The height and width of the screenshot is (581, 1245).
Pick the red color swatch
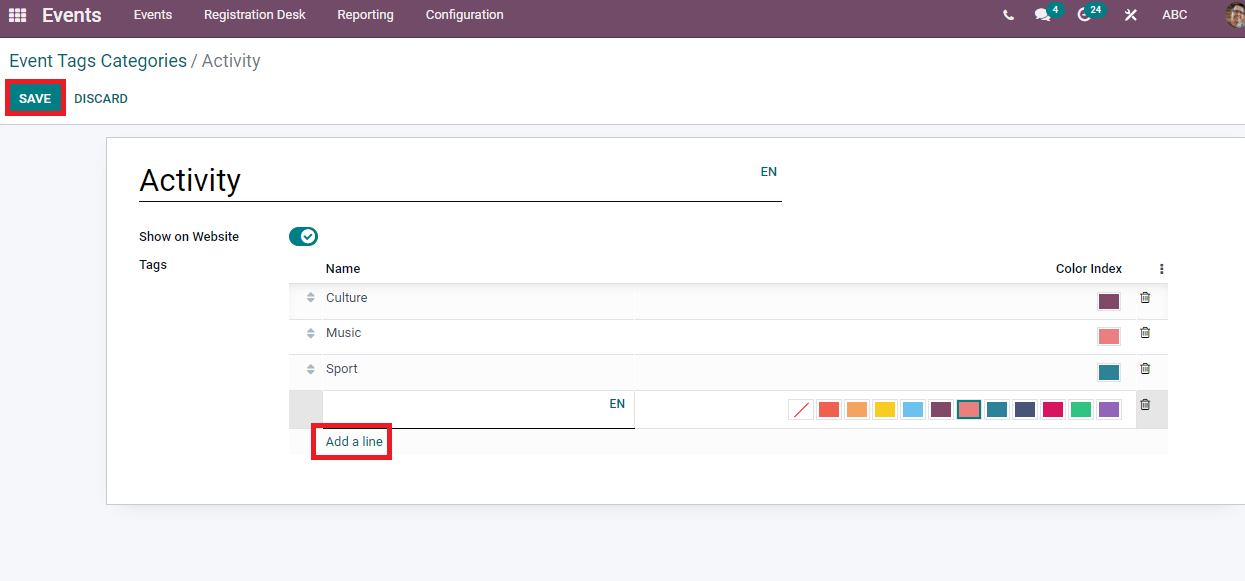tap(829, 409)
